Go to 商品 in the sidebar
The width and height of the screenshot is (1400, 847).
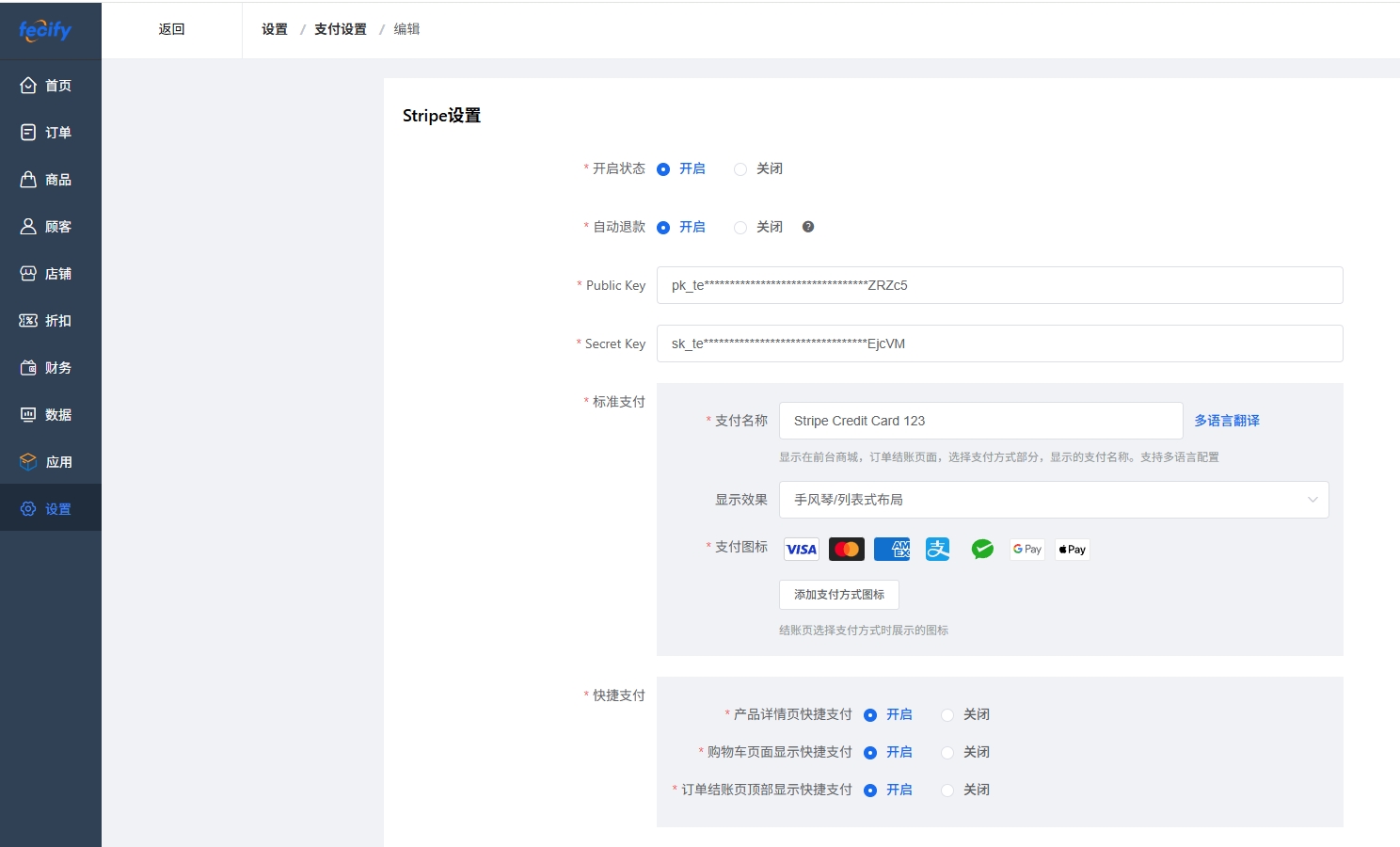[51, 180]
